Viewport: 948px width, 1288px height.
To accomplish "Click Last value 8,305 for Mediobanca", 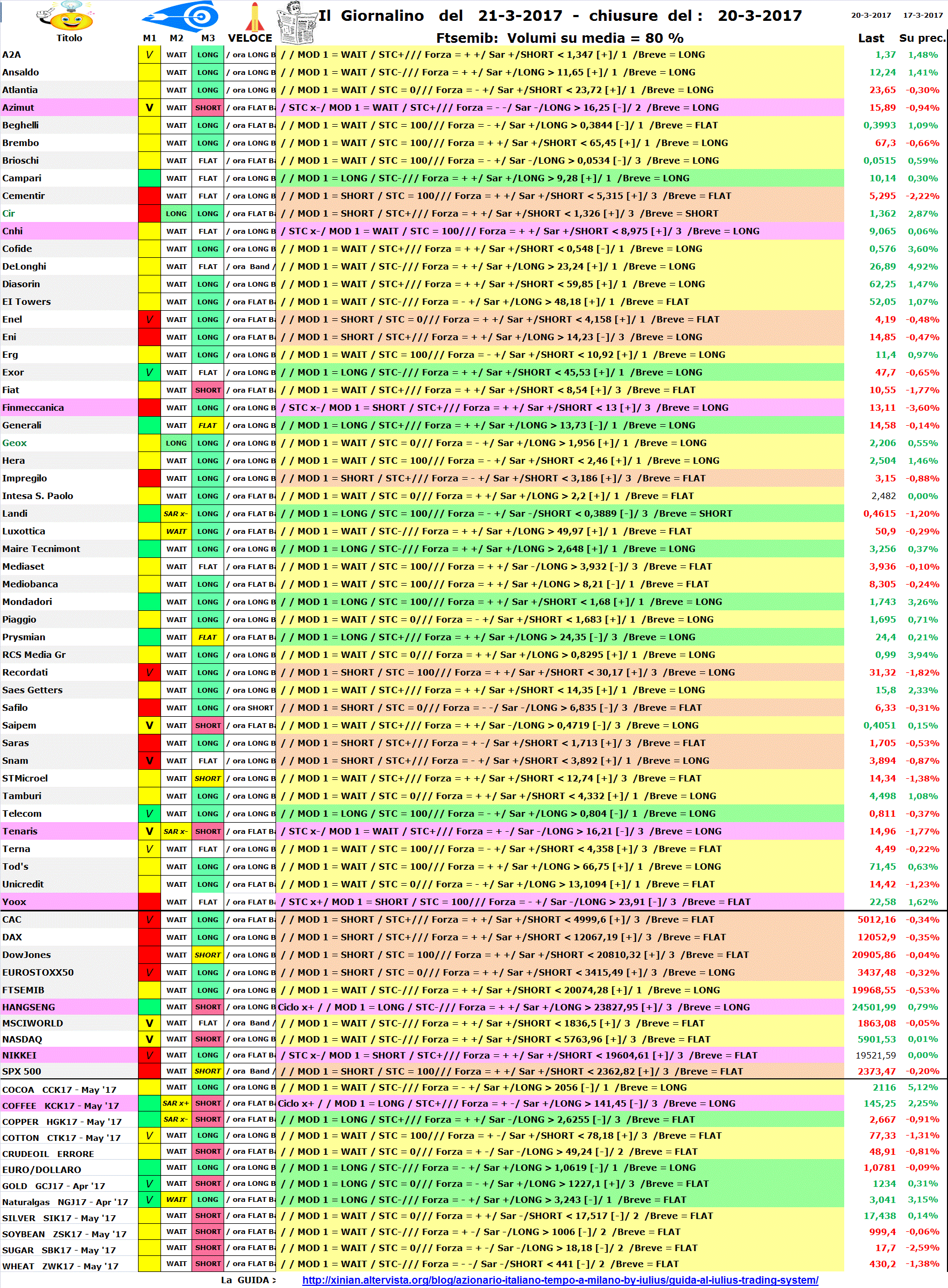I will (x=882, y=584).
